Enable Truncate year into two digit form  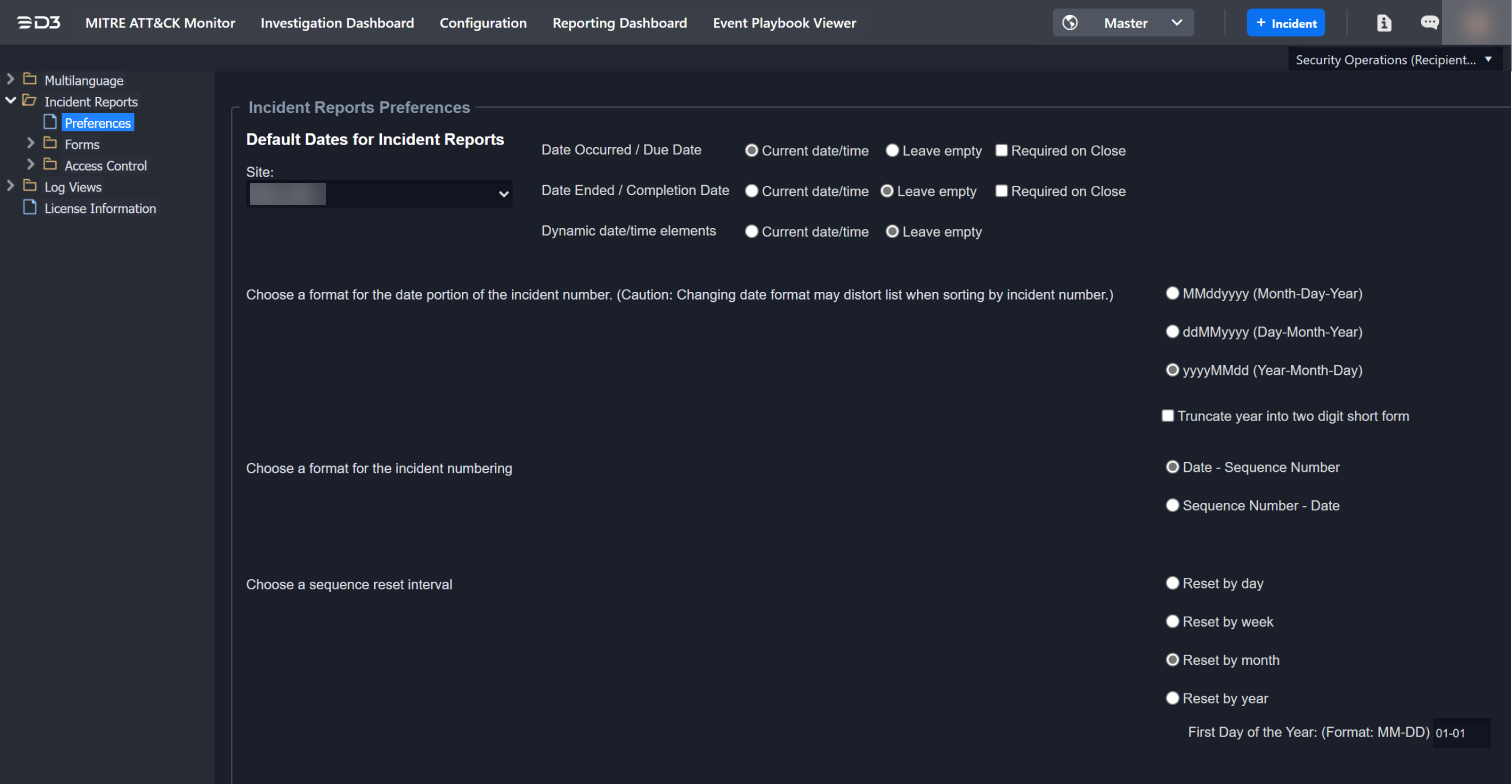click(1167, 416)
